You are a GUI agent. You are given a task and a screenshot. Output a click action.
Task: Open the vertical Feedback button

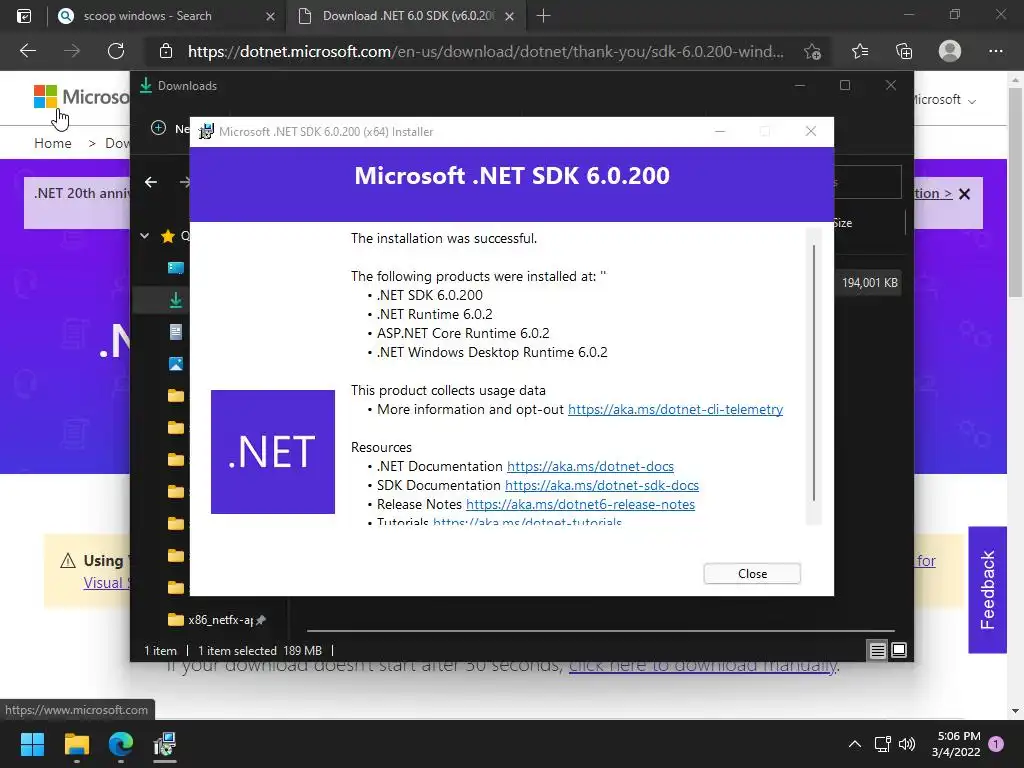pos(987,590)
